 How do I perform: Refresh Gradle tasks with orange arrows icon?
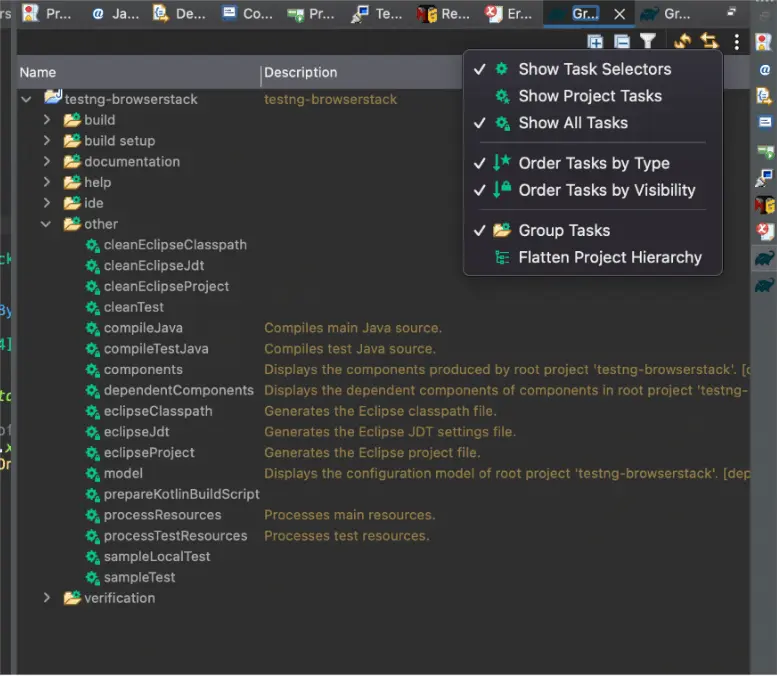click(x=683, y=42)
